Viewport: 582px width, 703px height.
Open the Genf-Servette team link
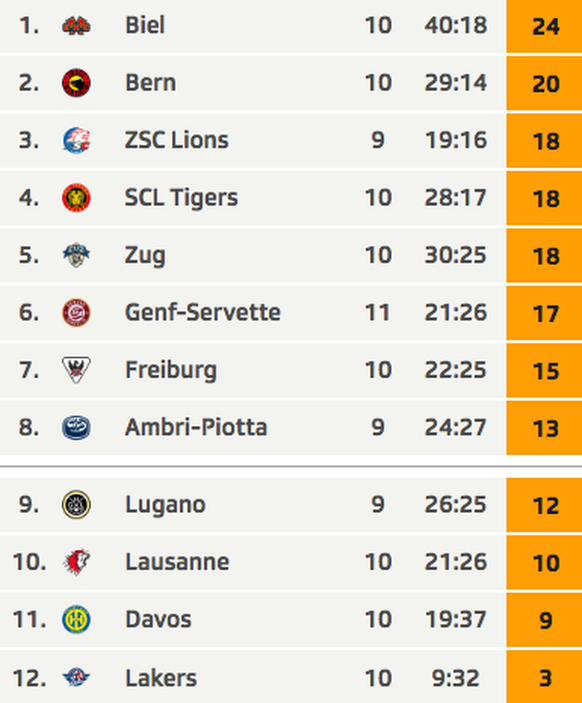click(203, 312)
